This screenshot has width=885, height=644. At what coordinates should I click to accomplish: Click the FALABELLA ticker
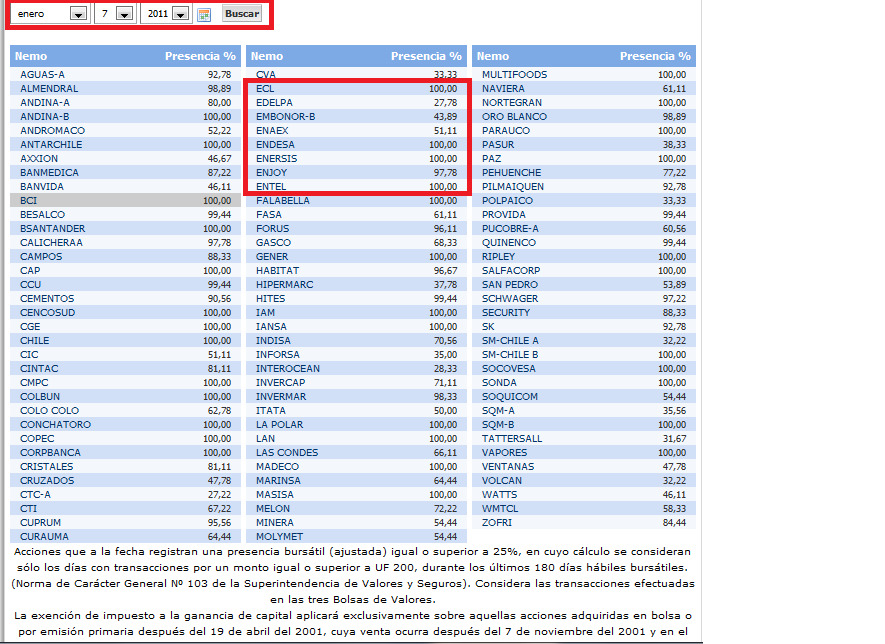283,200
